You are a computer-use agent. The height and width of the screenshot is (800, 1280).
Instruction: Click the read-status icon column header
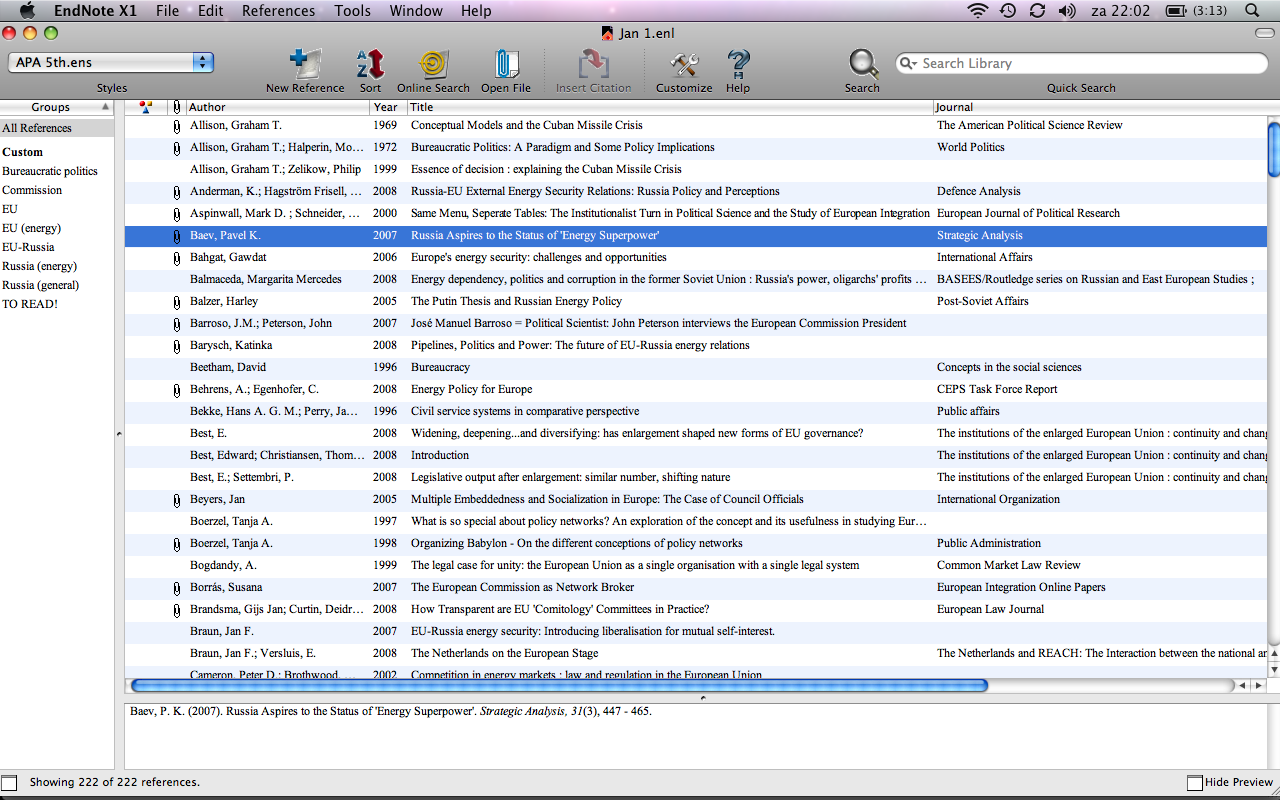pyautogui.click(x=146, y=107)
